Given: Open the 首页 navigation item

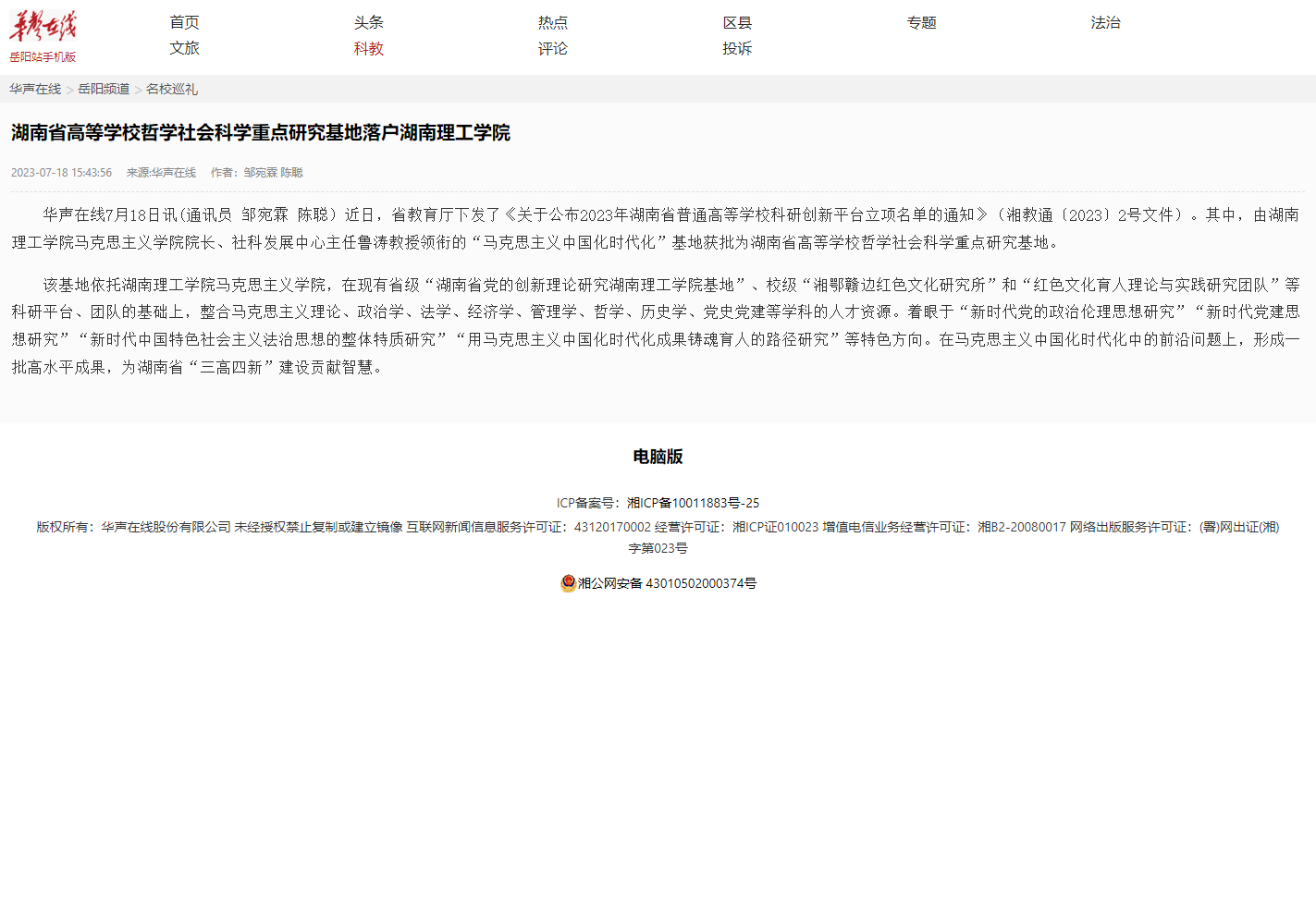Looking at the screenshot, I should pyautogui.click(x=184, y=22).
